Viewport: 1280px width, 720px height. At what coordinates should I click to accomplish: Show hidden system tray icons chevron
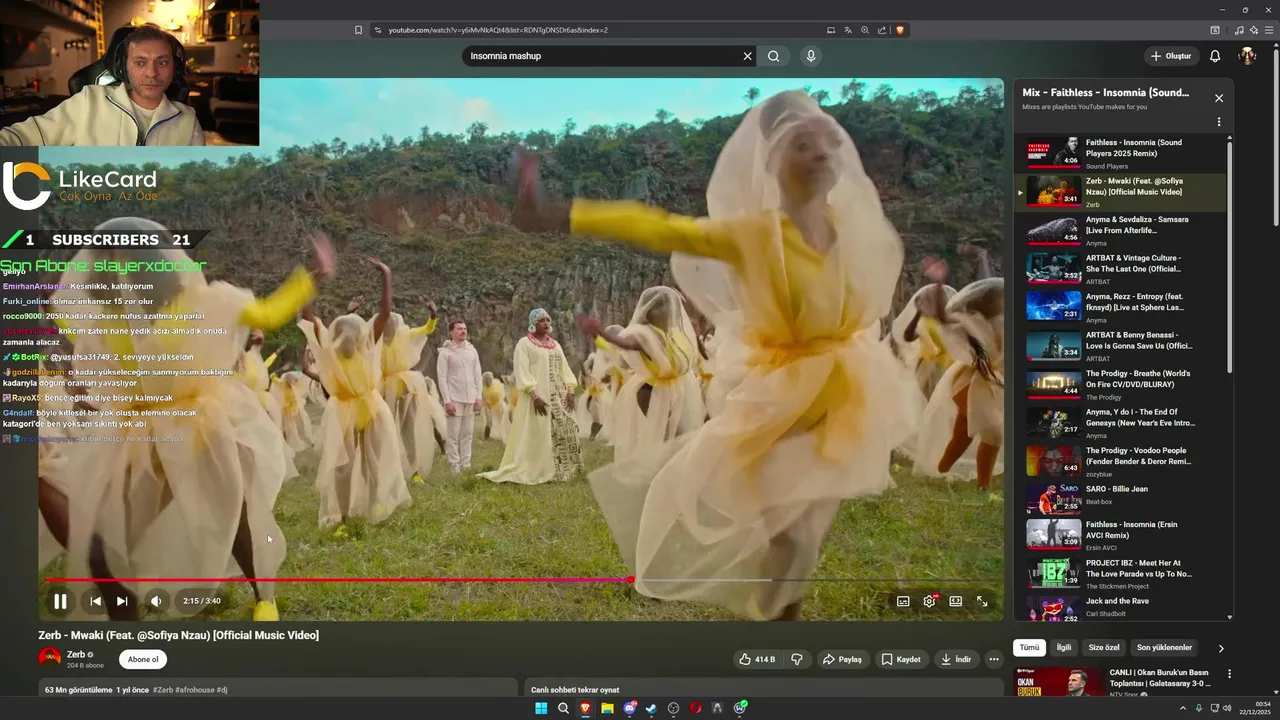[1183, 708]
